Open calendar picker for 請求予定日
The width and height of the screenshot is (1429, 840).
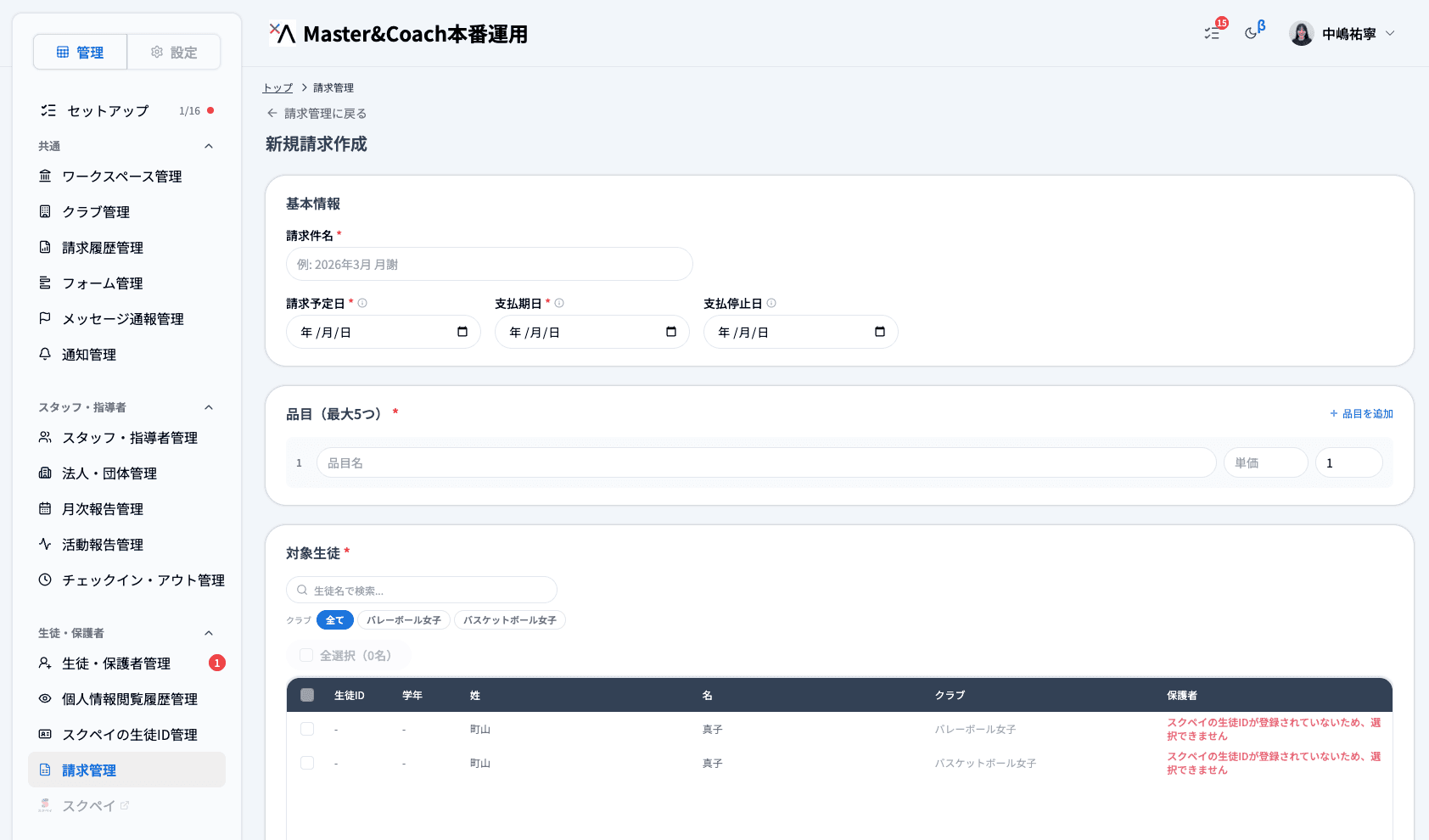[x=462, y=332]
